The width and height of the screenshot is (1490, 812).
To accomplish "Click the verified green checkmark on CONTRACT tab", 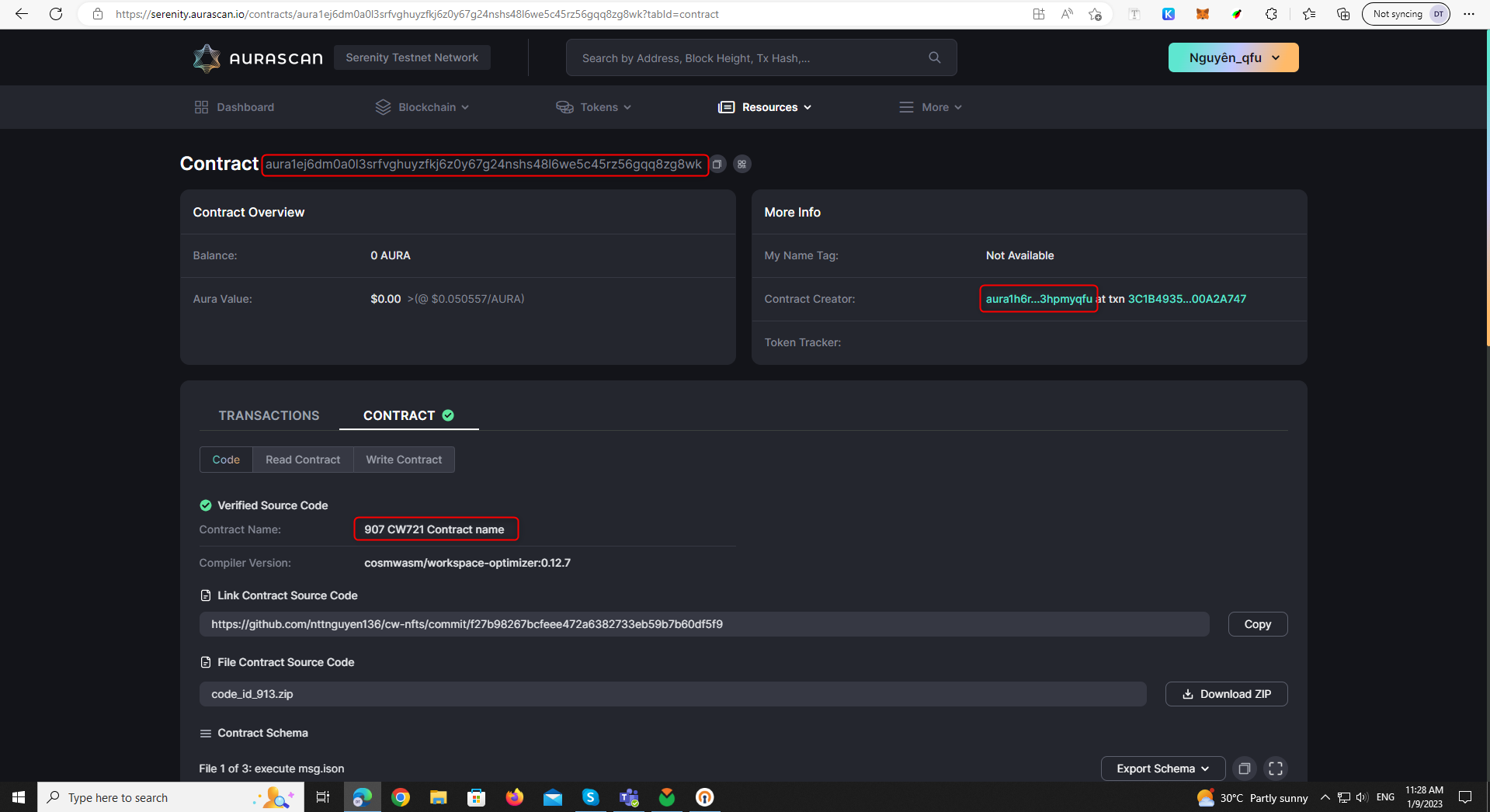I will click(448, 415).
